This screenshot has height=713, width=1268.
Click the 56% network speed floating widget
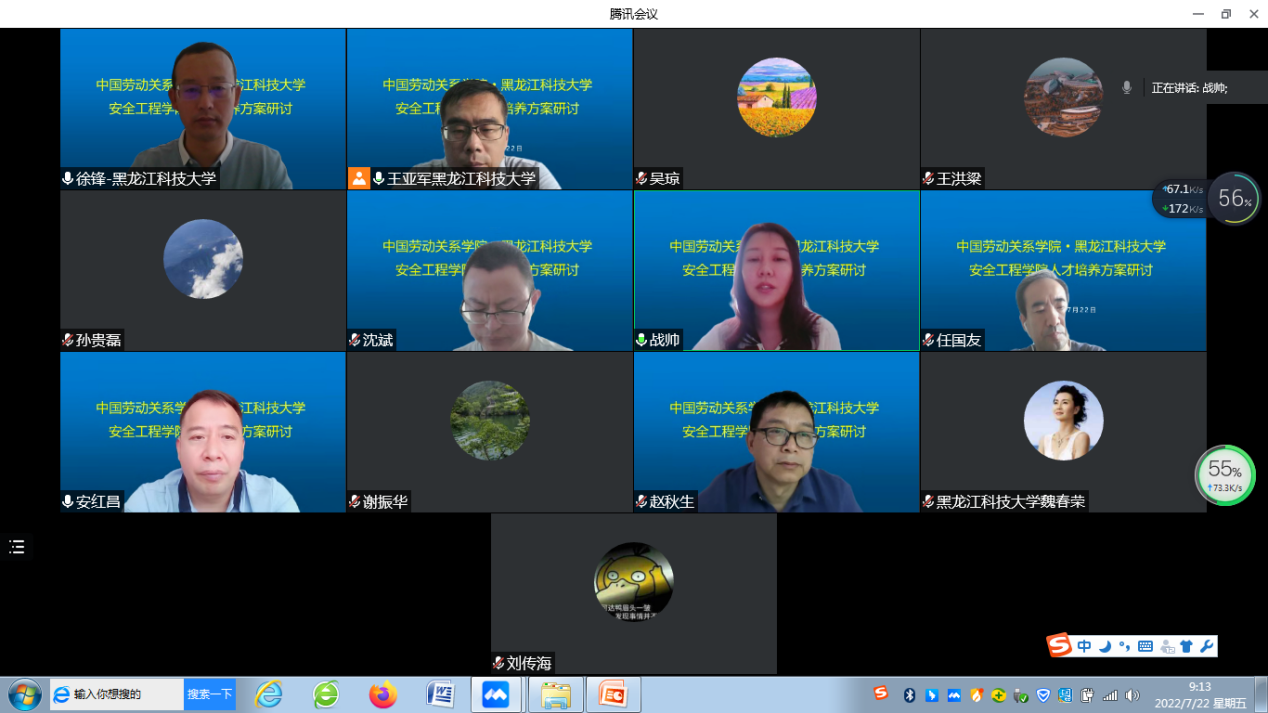[1235, 198]
